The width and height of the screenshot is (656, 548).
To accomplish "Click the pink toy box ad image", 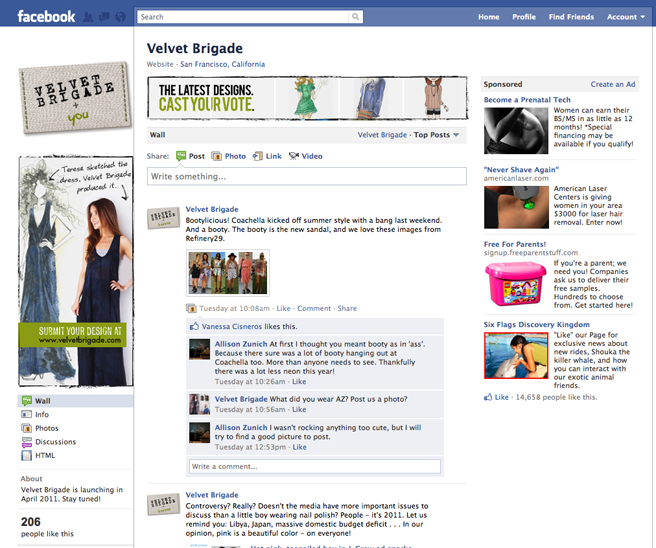I will click(516, 284).
